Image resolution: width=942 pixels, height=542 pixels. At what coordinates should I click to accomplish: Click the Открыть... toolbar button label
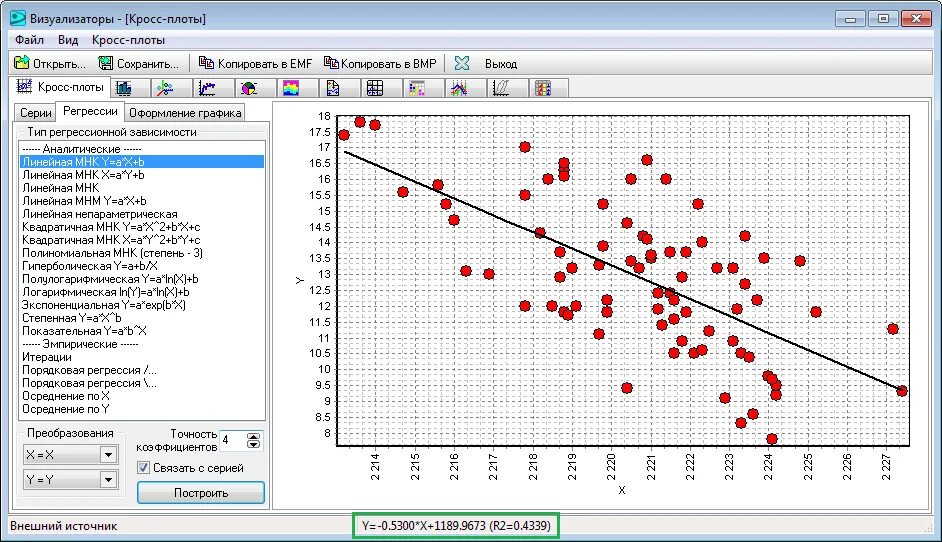click(x=59, y=64)
